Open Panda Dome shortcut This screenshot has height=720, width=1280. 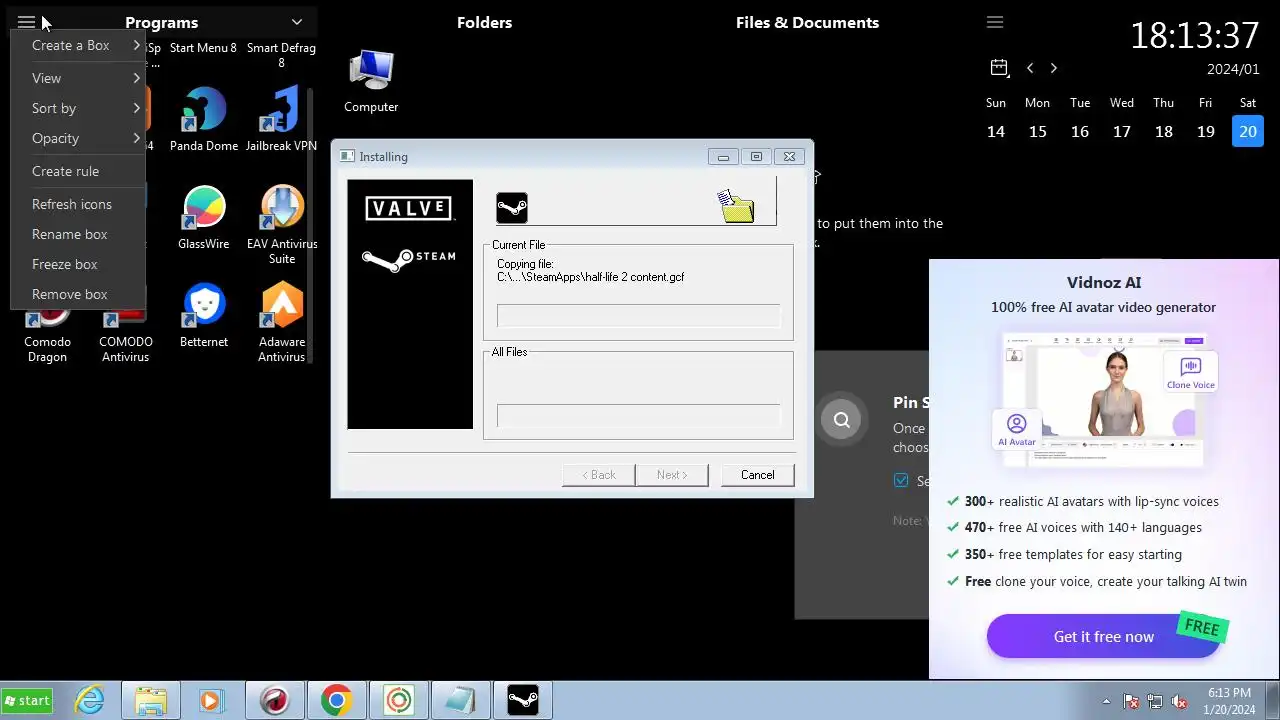point(204,119)
